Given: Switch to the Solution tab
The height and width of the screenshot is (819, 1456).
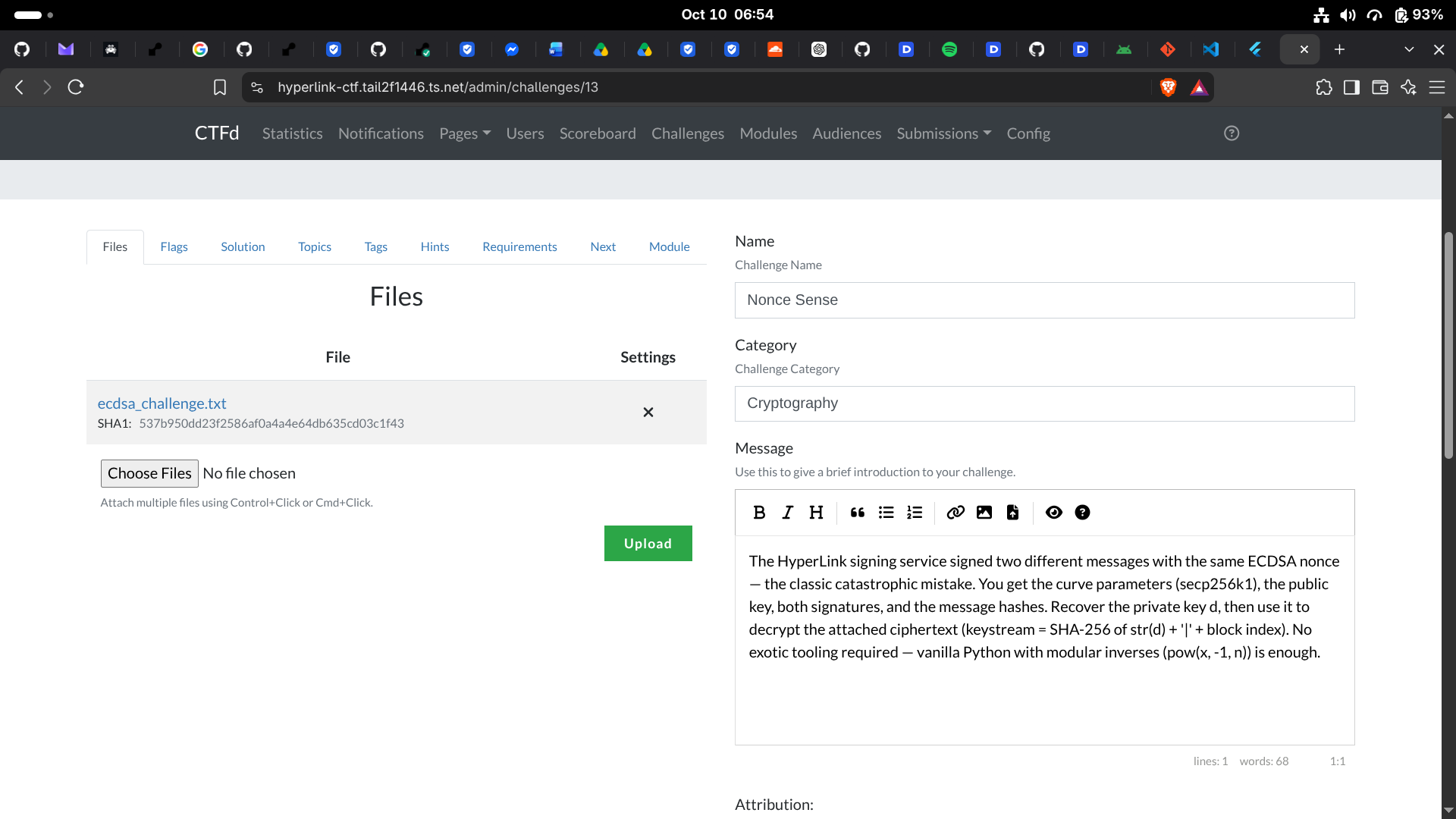Looking at the screenshot, I should click(x=243, y=247).
